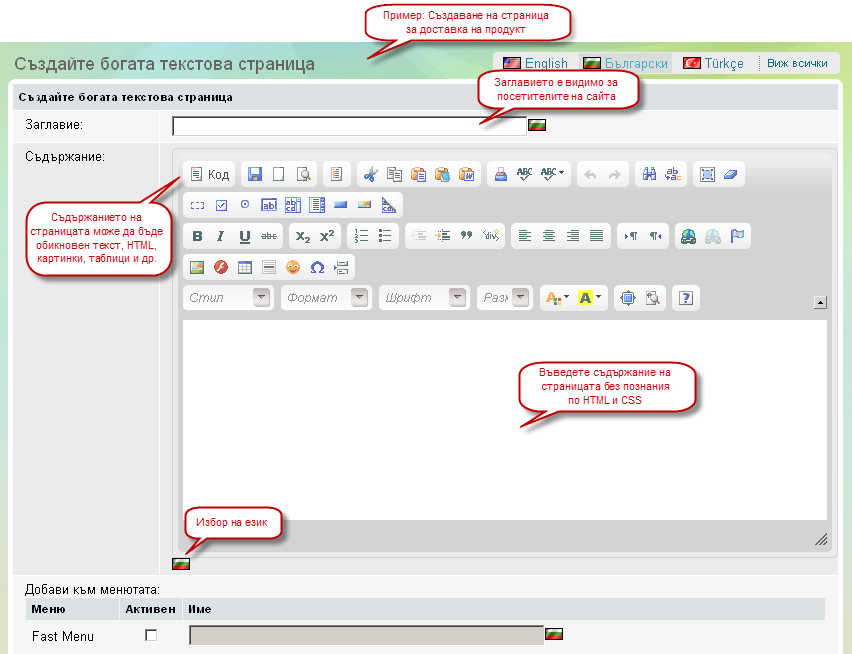Image resolution: width=852 pixels, height=654 pixels.
Task: Click the Insert link globe icon
Action: click(688, 236)
